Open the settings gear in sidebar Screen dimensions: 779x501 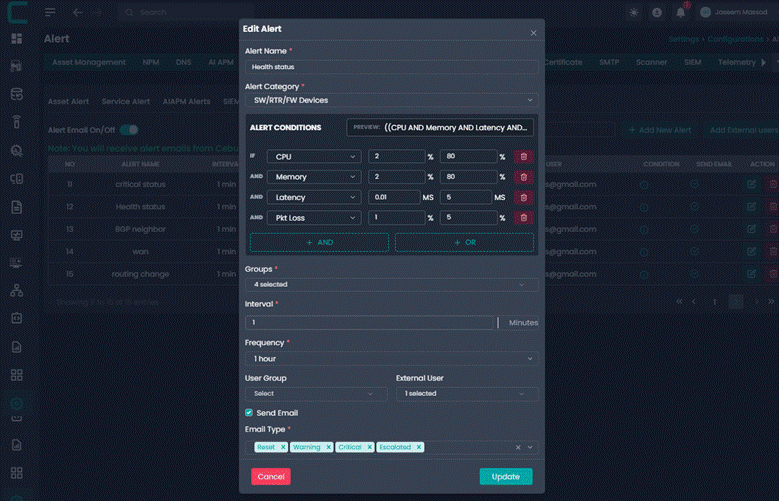point(16,404)
